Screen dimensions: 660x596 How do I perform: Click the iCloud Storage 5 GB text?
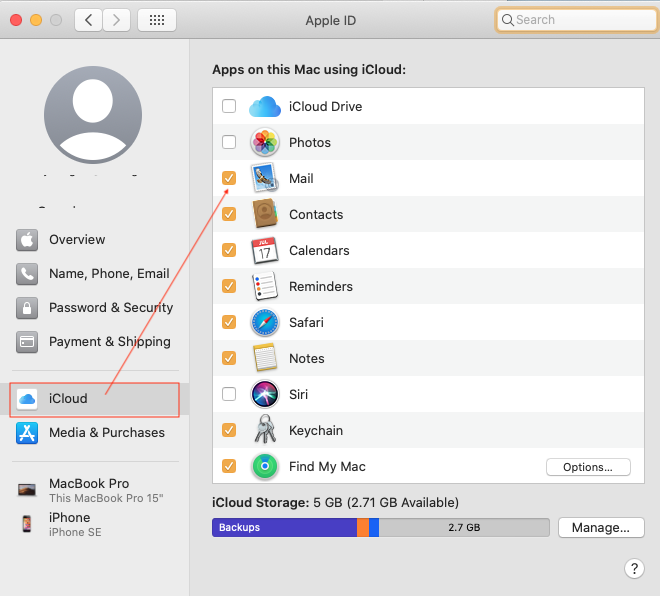click(335, 503)
